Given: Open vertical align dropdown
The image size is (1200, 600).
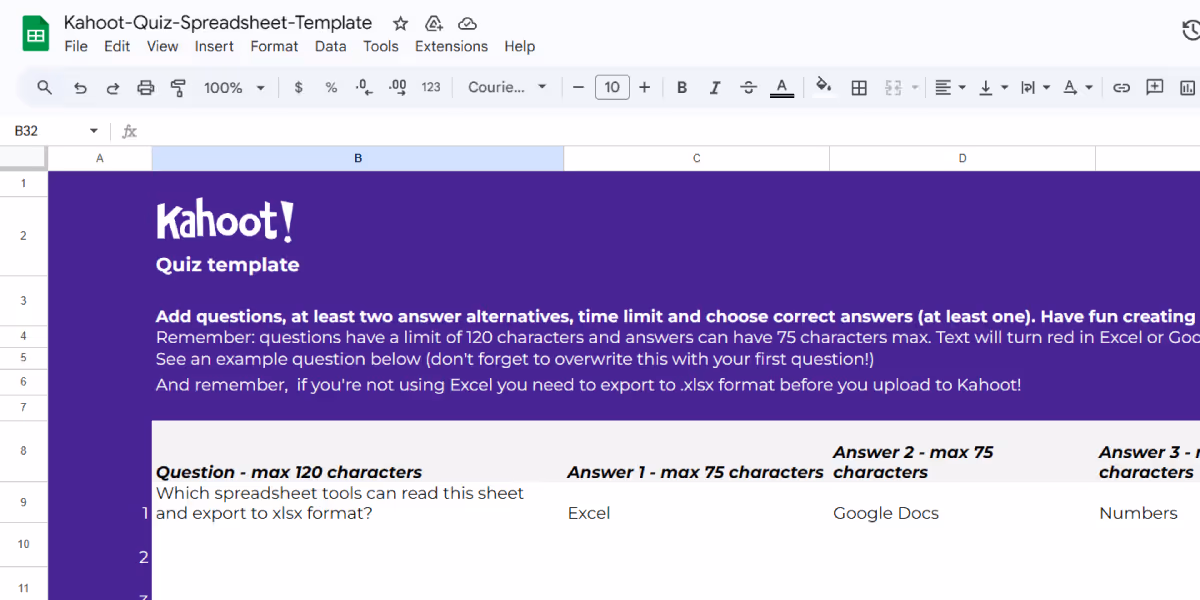Looking at the screenshot, I should coord(993,88).
